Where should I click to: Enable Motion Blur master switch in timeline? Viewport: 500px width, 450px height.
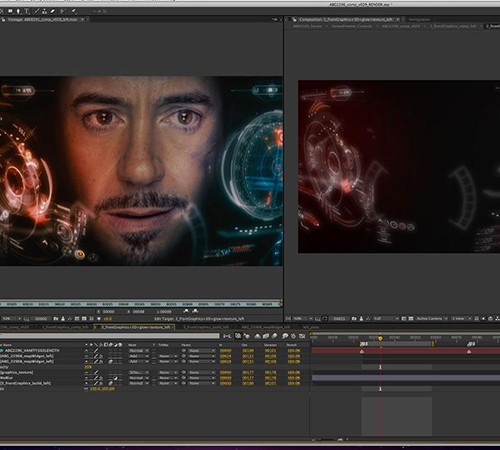tap(274, 336)
